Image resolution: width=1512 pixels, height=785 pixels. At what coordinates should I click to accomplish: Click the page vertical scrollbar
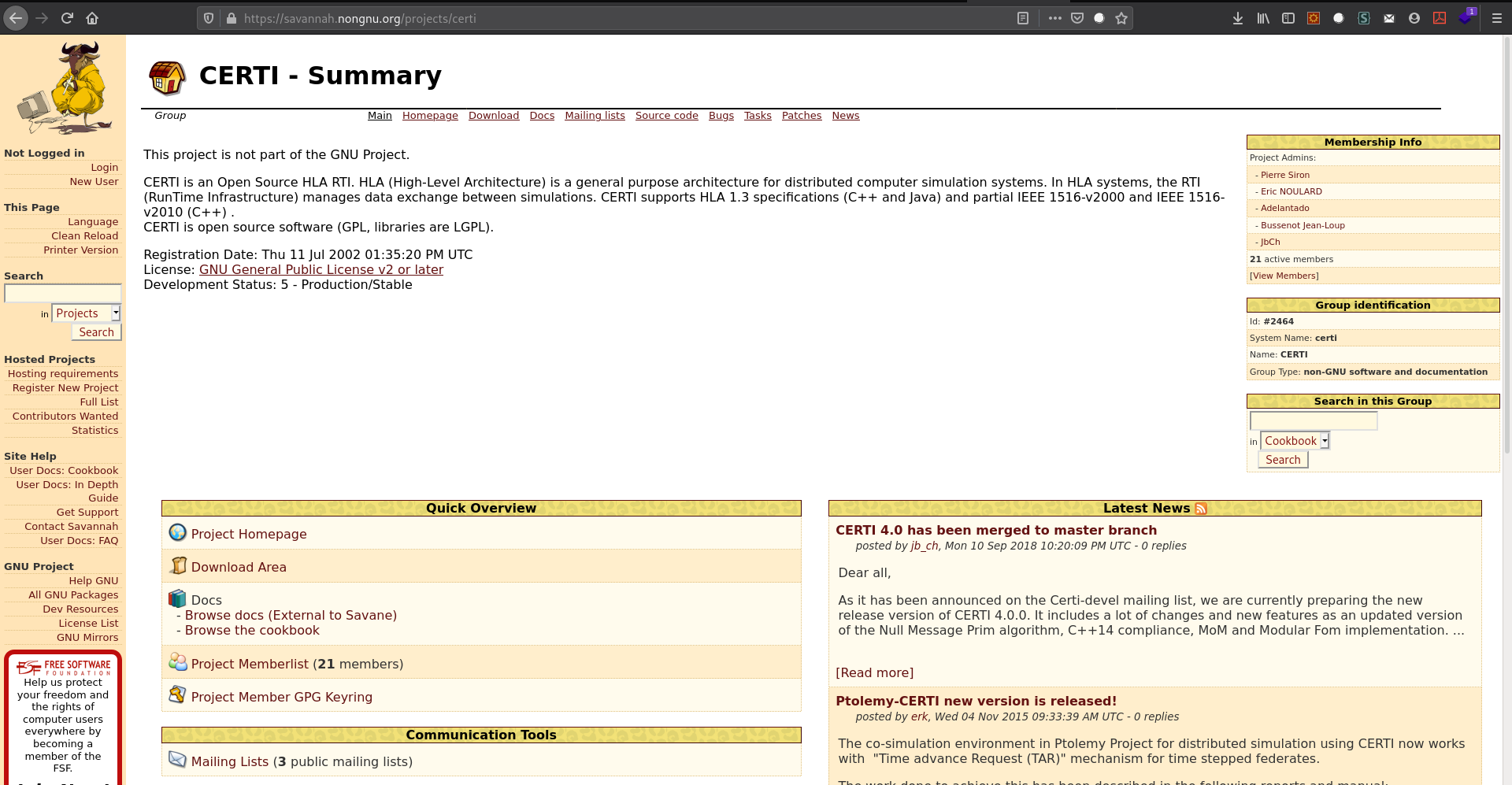pyautogui.click(x=1506, y=236)
